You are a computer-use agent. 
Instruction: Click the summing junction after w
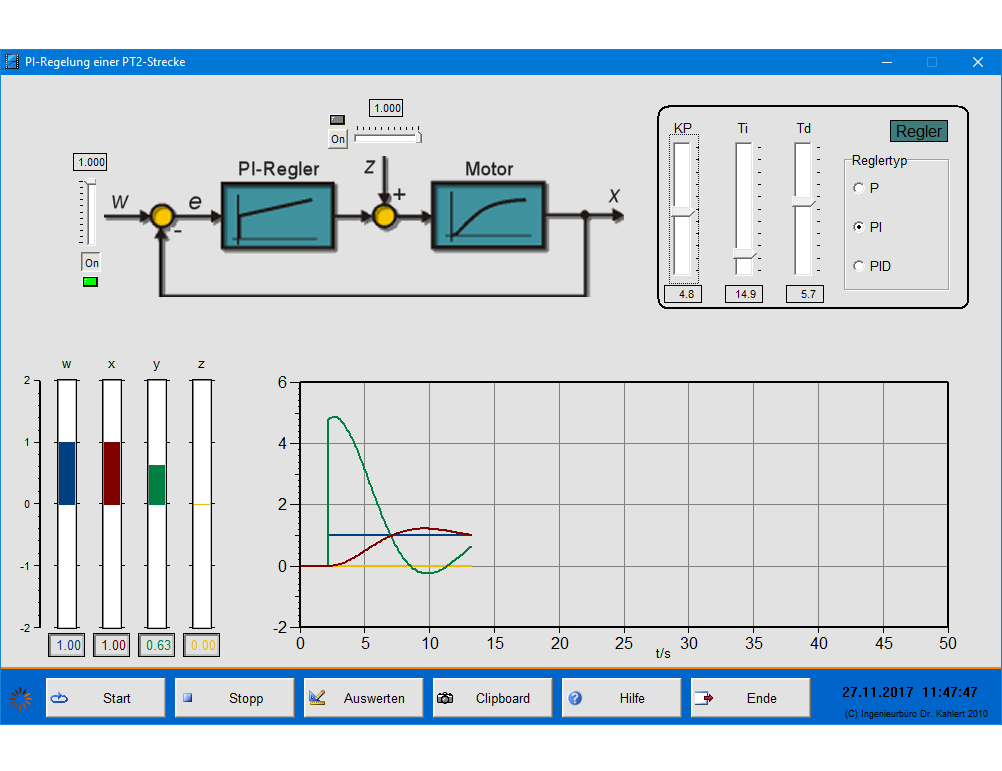(x=162, y=216)
